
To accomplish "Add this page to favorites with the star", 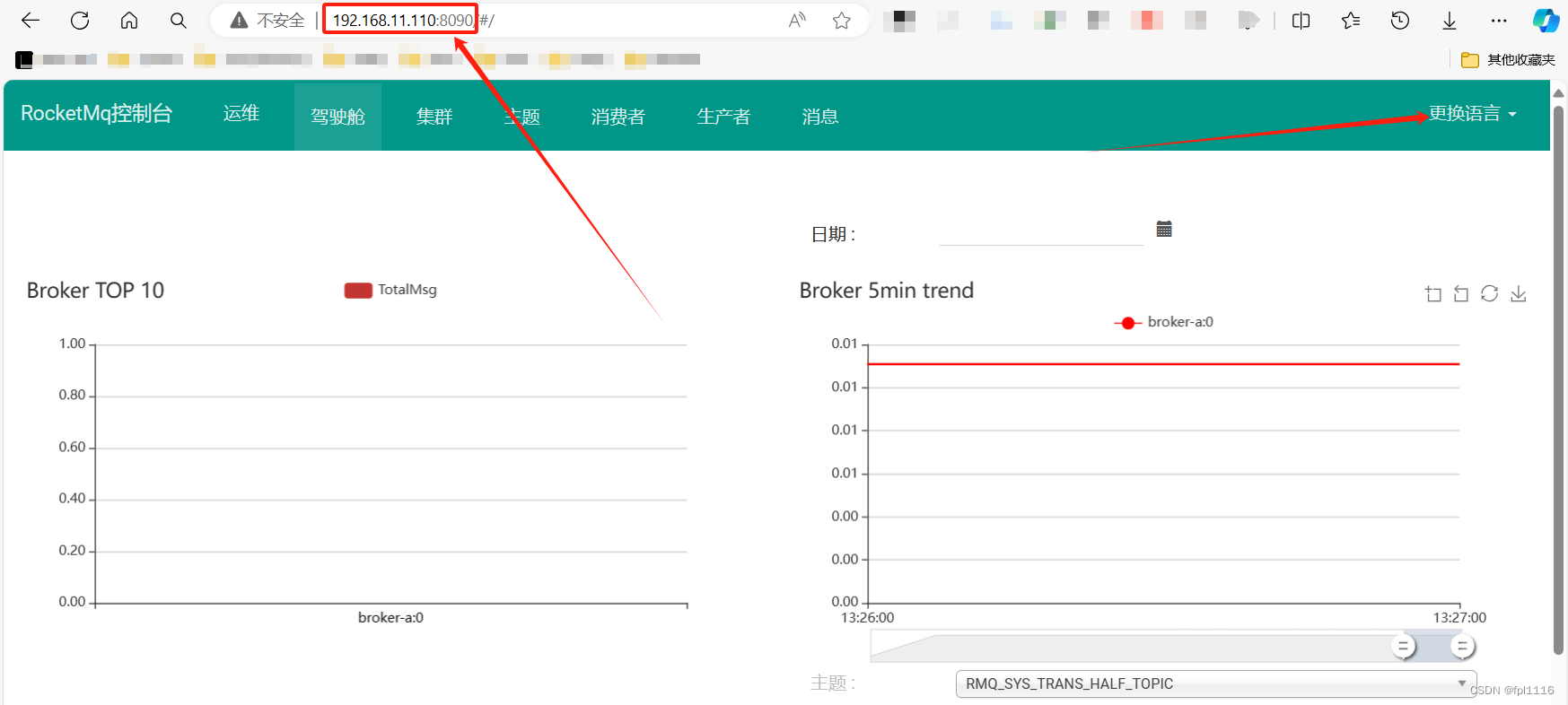I will 841,21.
